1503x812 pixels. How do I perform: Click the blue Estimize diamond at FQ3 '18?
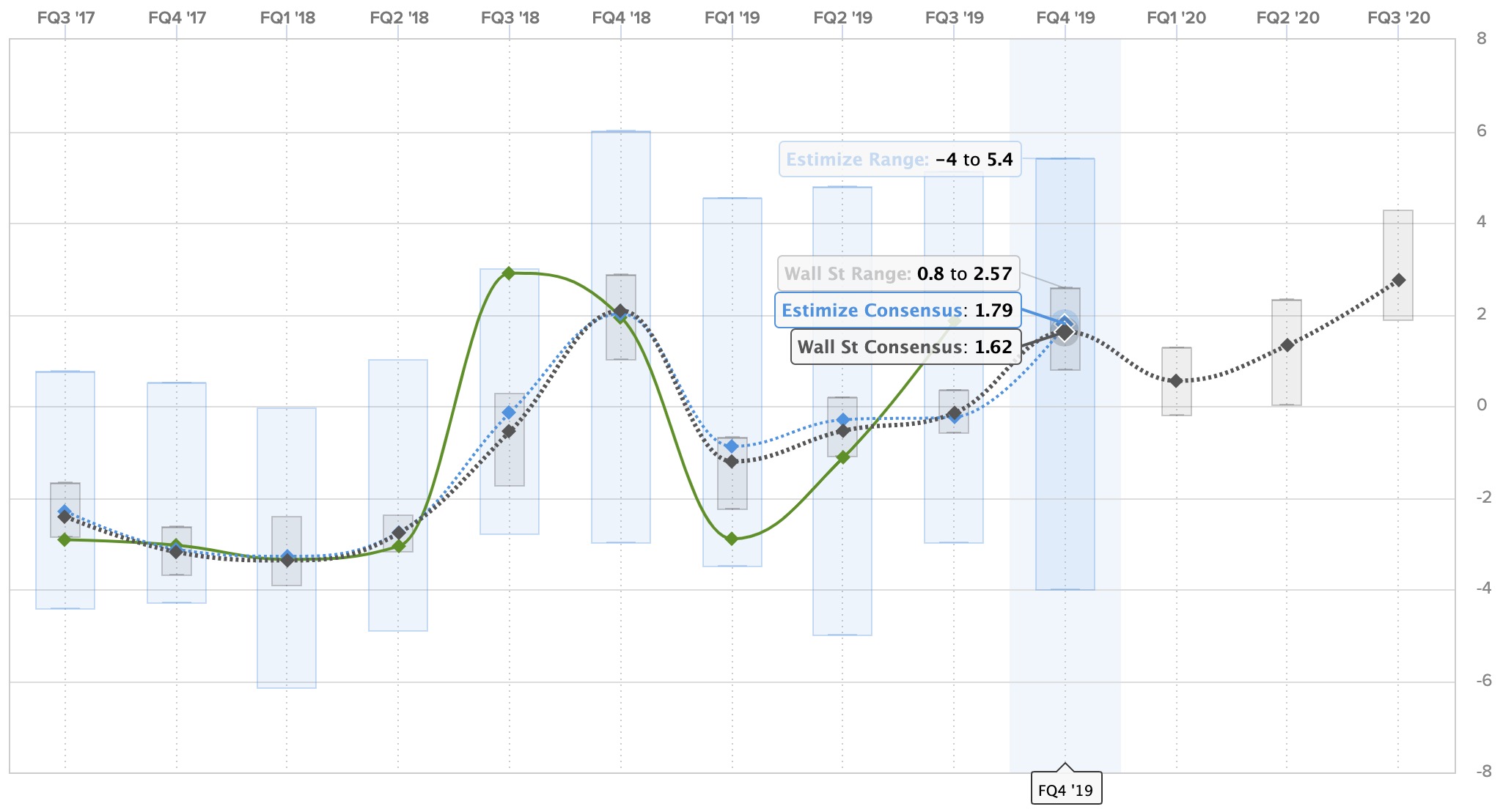[x=509, y=413]
